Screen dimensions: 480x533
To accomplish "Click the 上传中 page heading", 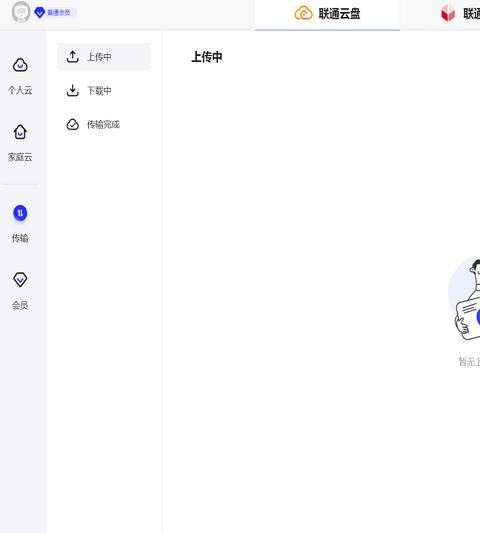I will (x=207, y=57).
